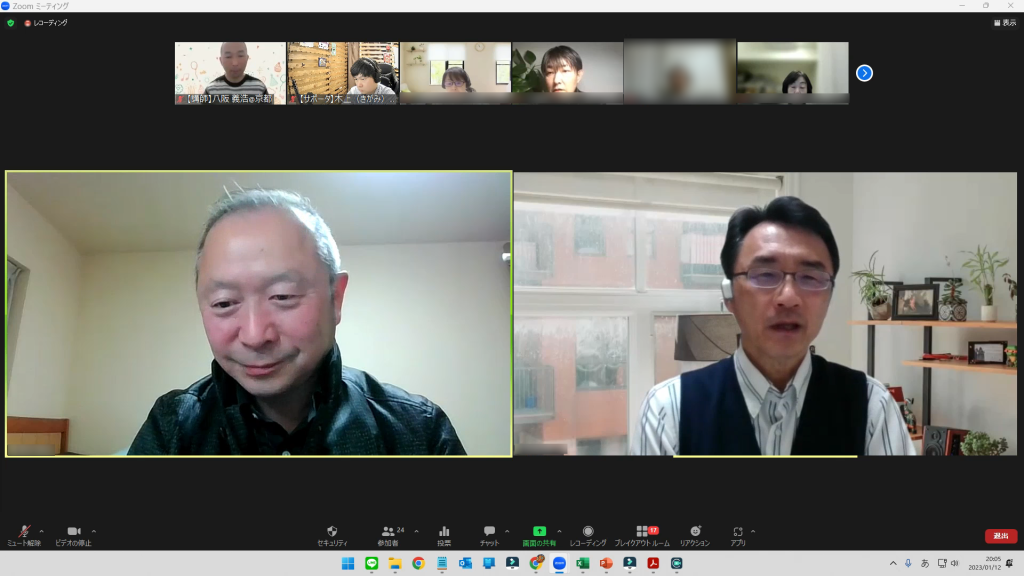Stop video with ビデオの停止

tap(73, 534)
